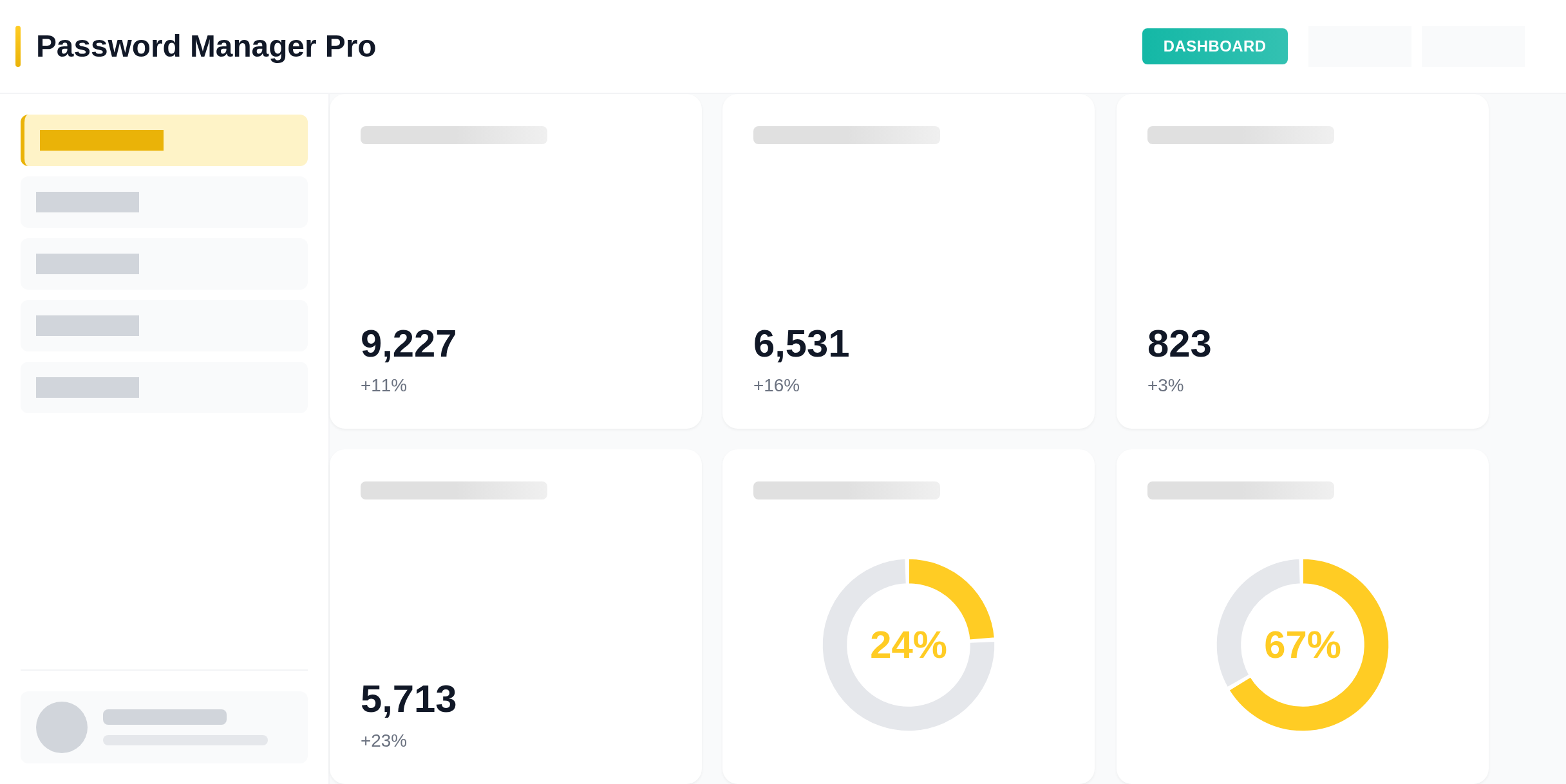1566x784 pixels.
Task: Select the third sidebar menu item
Action: (x=164, y=264)
